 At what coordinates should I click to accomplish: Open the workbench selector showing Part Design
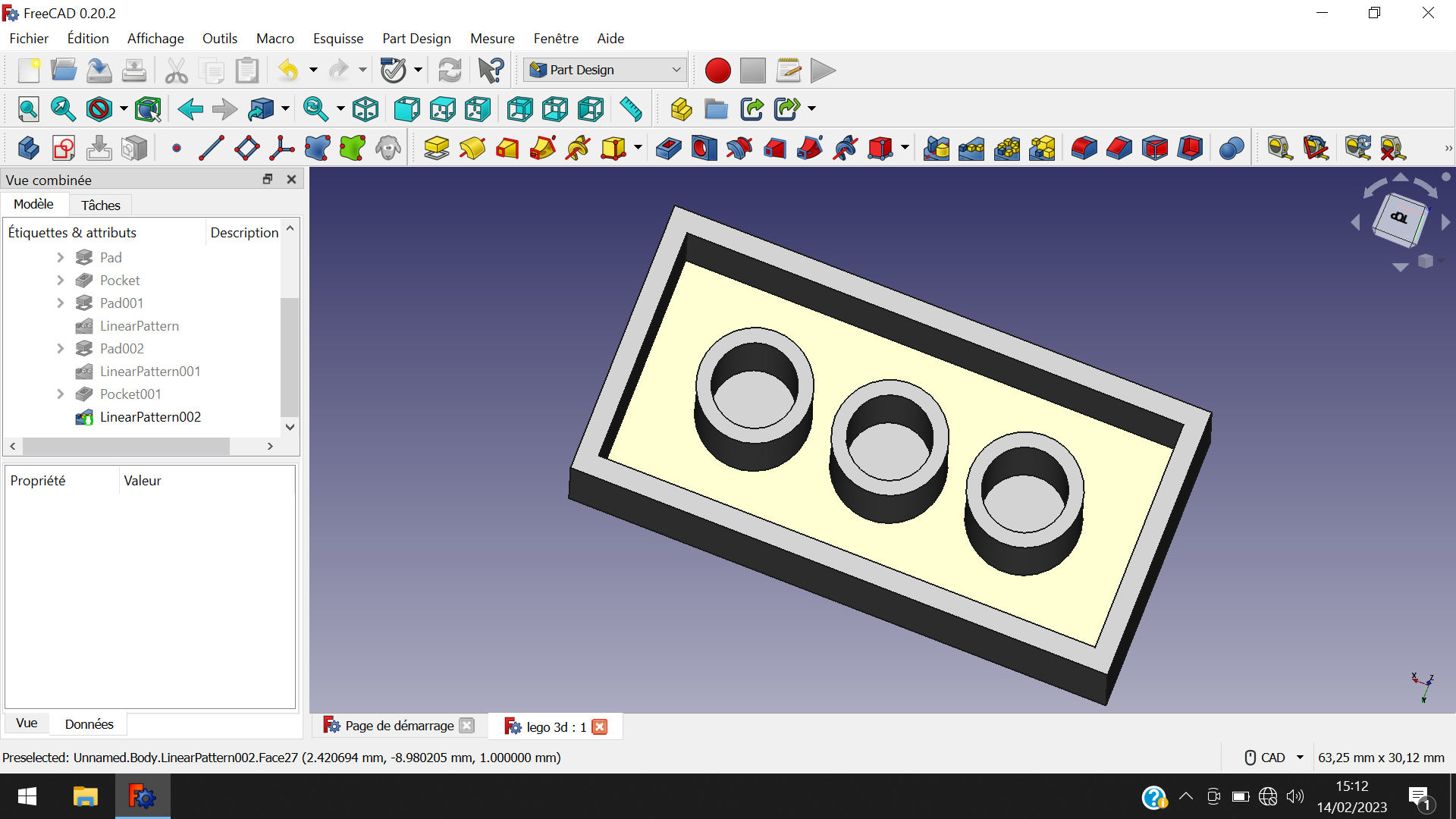click(x=605, y=70)
